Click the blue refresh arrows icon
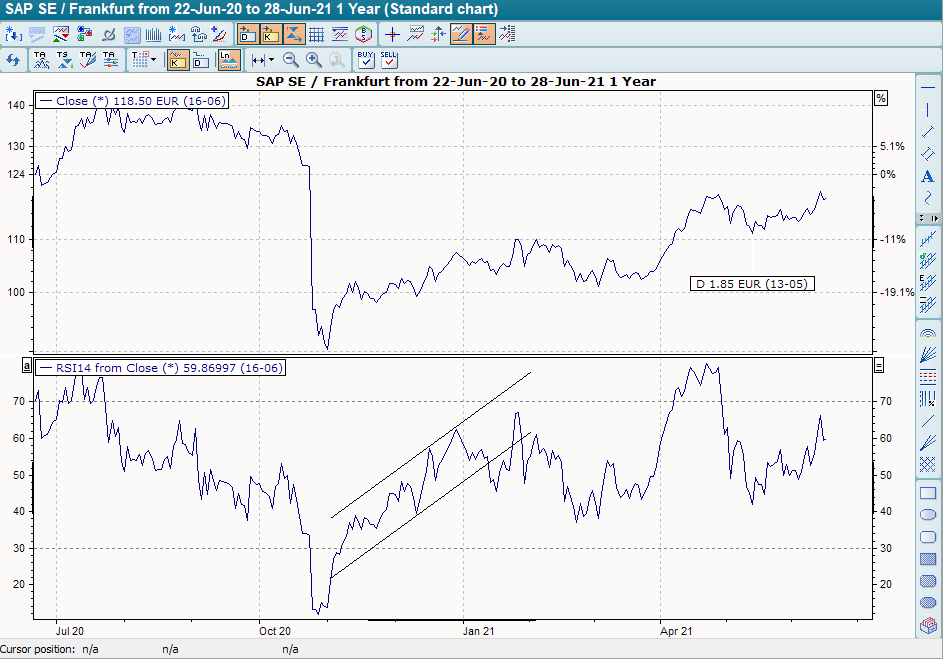This screenshot has height=659, width=943. coord(14,59)
